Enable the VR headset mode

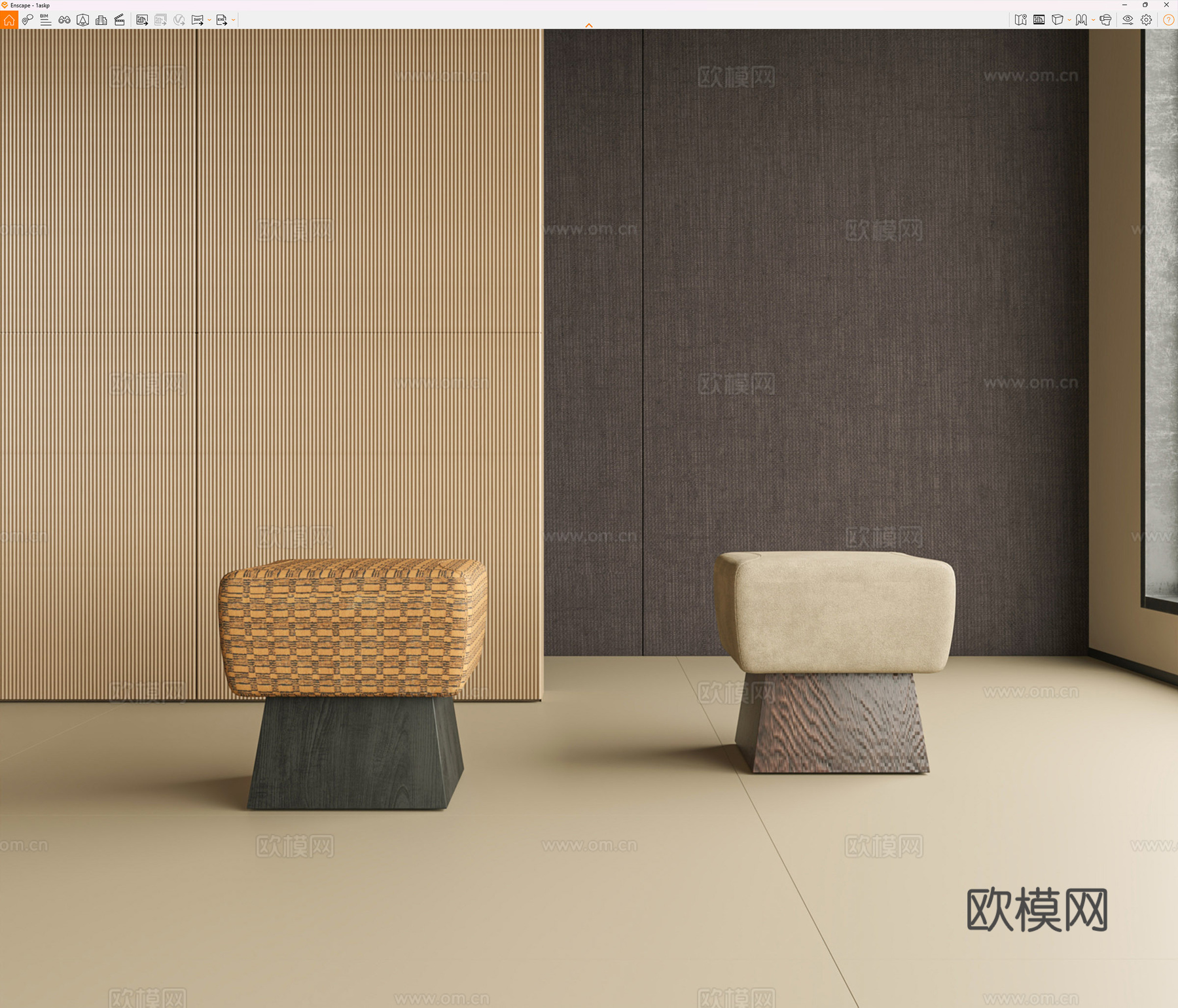[x=1105, y=20]
